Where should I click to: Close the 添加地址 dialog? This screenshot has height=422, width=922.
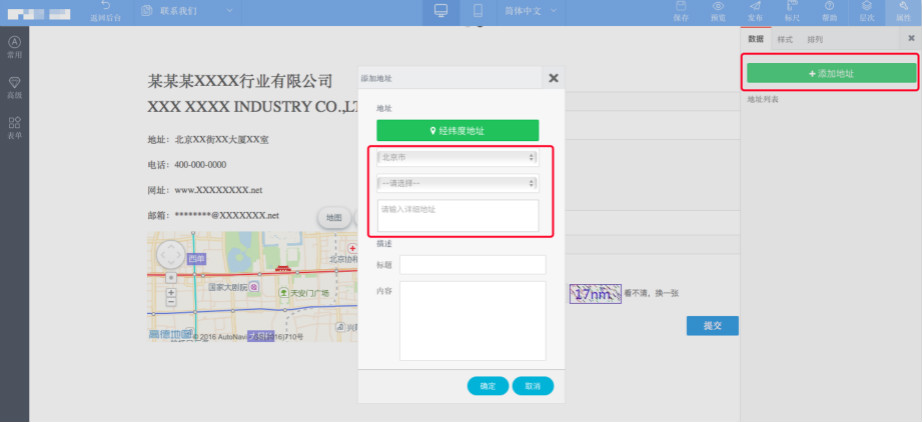coord(553,77)
